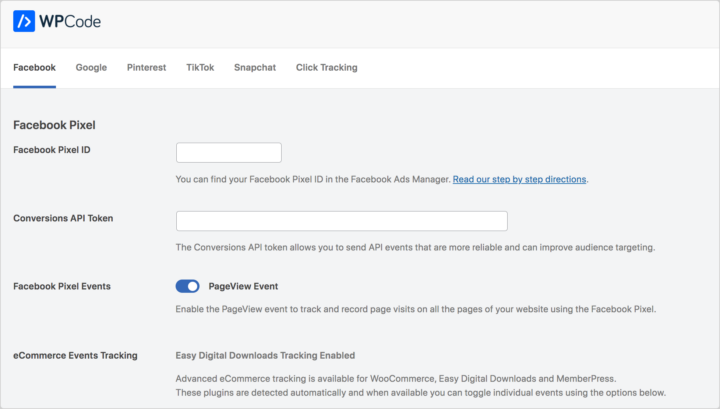Select the Pinterest tab

[146, 68]
